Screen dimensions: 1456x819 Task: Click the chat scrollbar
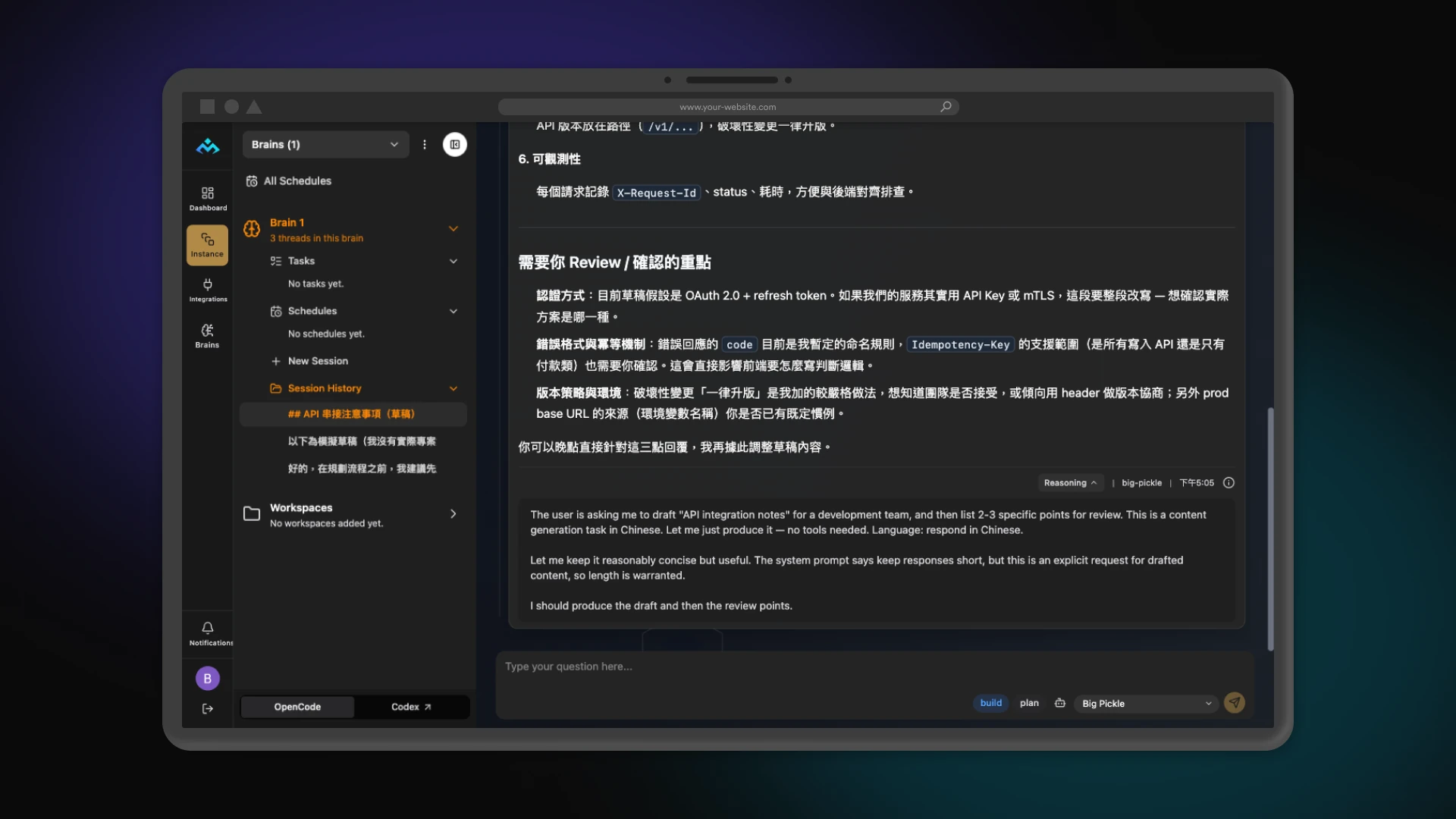[1270, 529]
